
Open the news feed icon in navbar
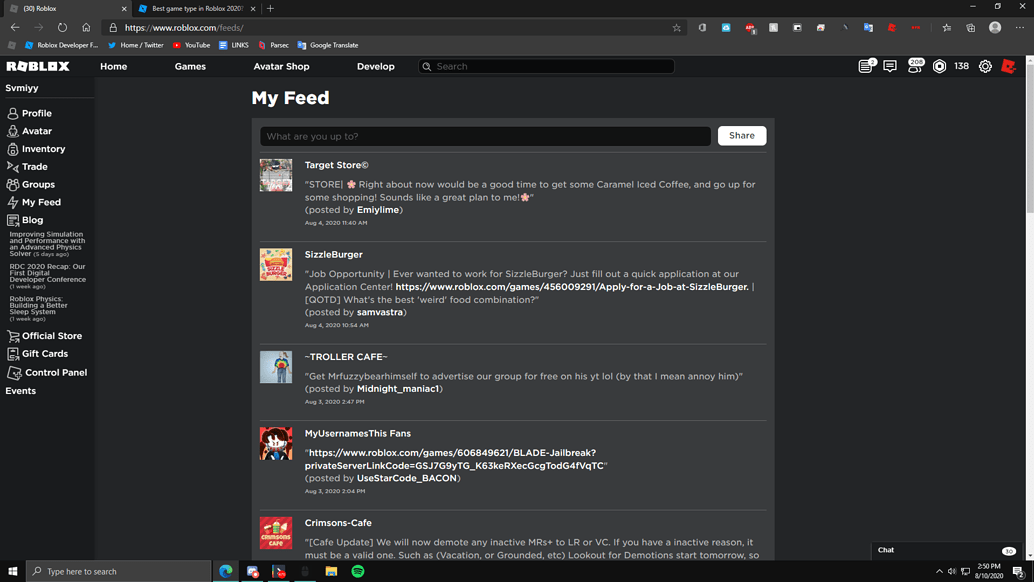866,66
